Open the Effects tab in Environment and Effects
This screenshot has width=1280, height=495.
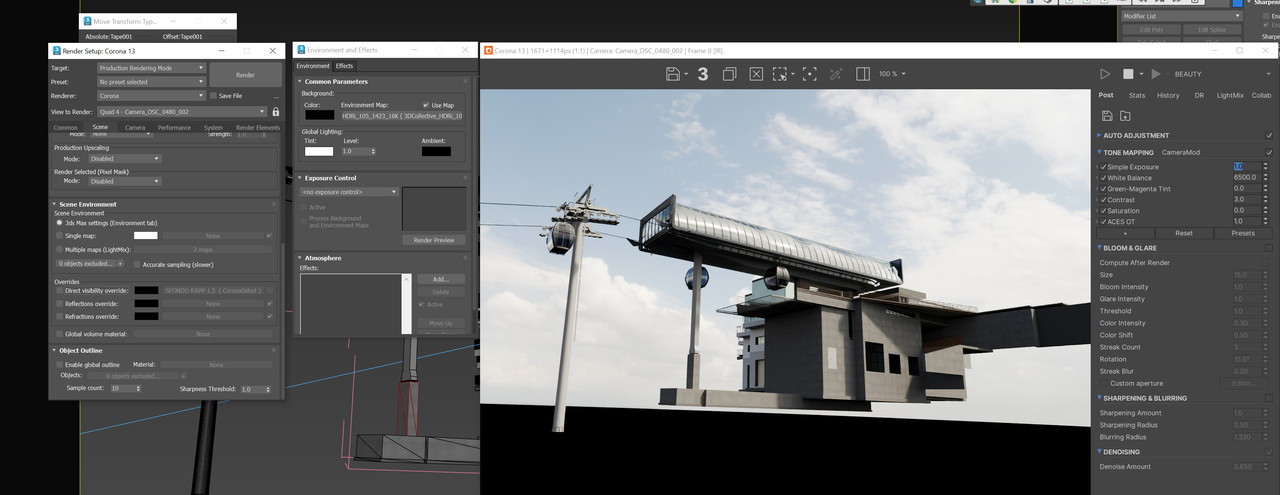point(344,66)
